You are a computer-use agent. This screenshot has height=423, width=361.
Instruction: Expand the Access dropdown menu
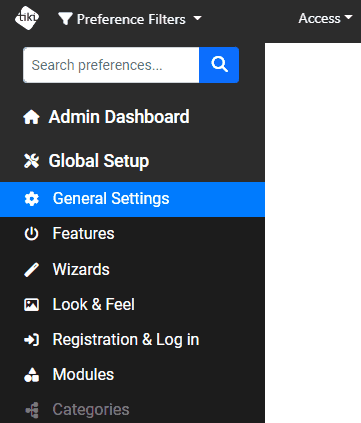[325, 18]
